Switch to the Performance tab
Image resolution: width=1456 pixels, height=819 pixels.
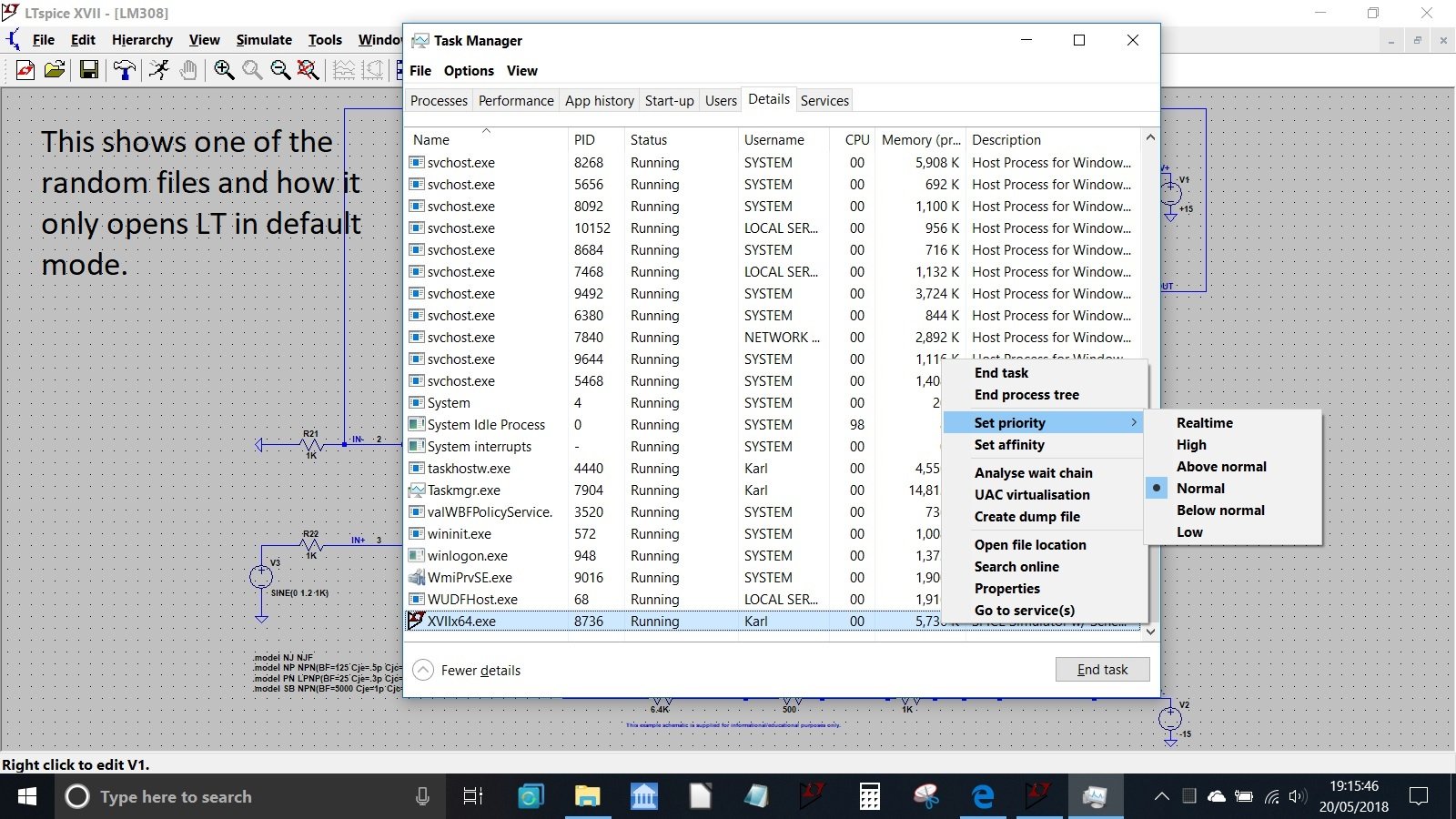[516, 100]
